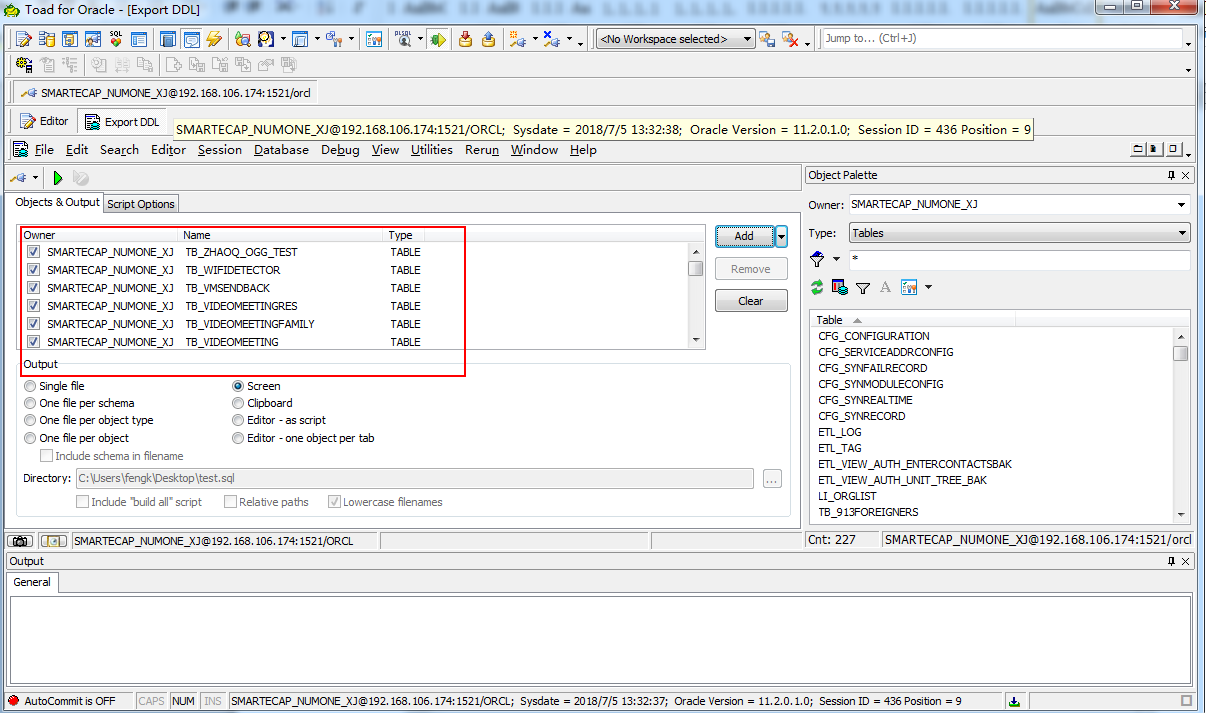Screen dimensions: 1206x713
Task: Open the Database menu
Action: (281, 150)
